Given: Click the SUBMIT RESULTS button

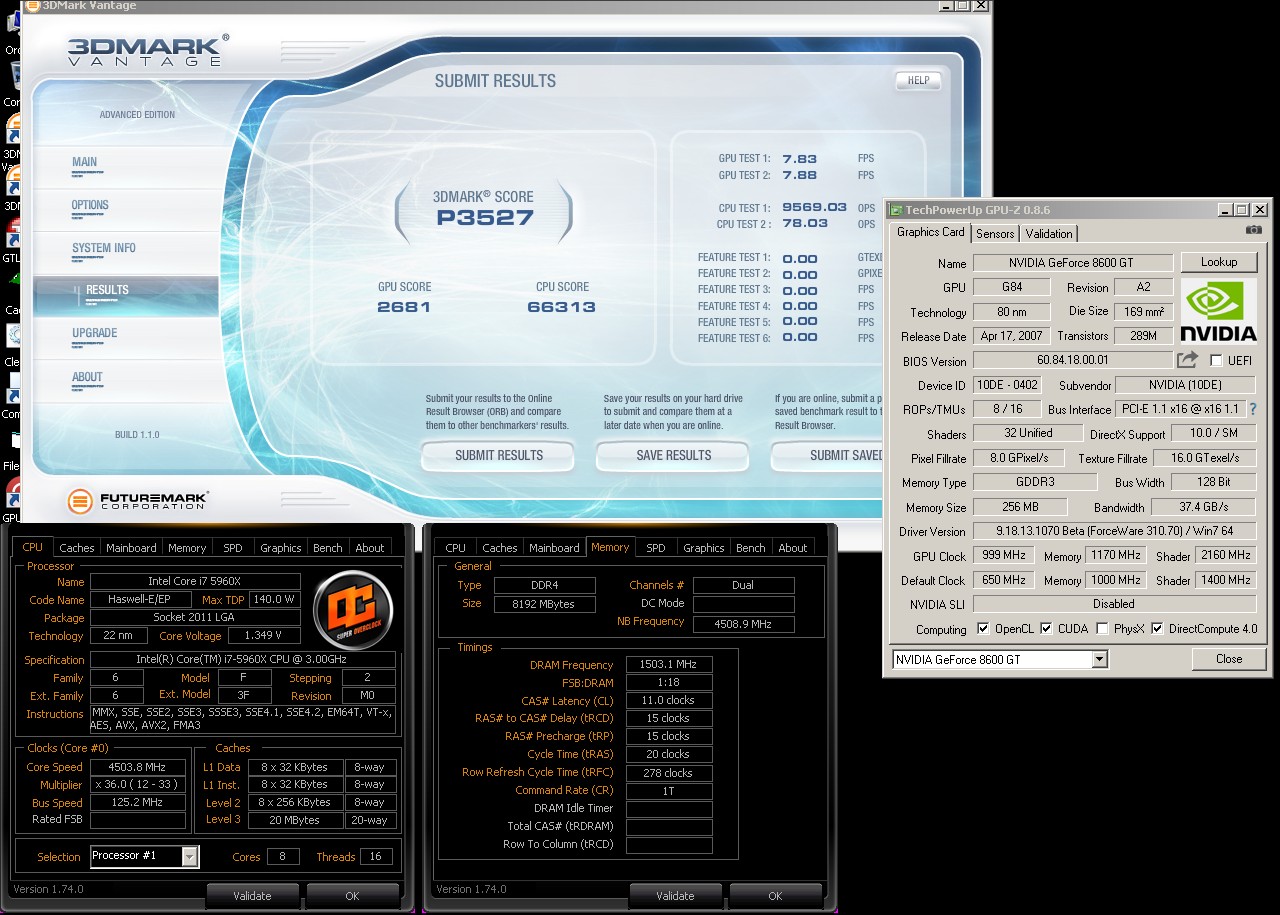Looking at the screenshot, I should click(x=498, y=456).
